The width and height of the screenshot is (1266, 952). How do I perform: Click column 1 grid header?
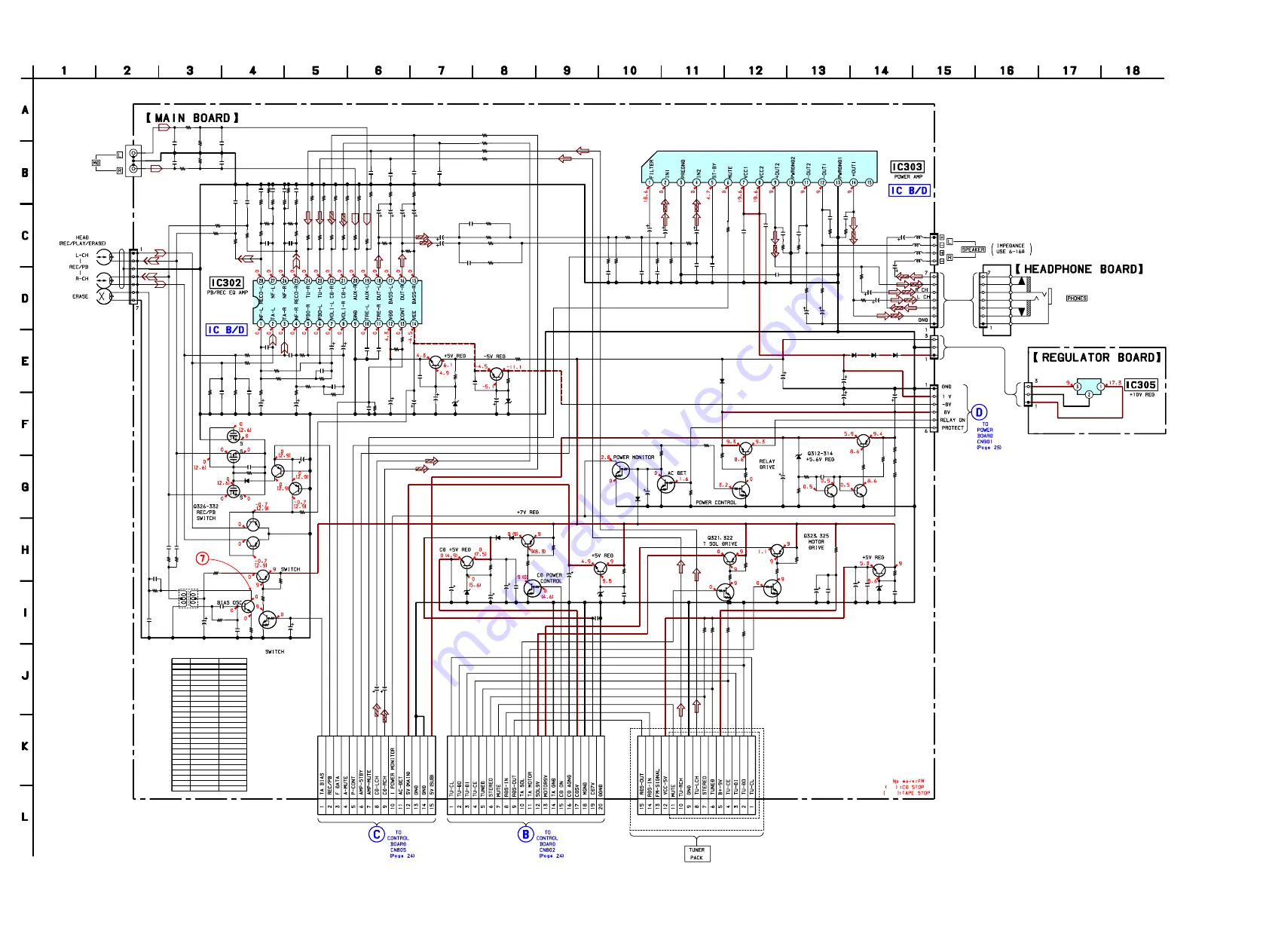(64, 71)
